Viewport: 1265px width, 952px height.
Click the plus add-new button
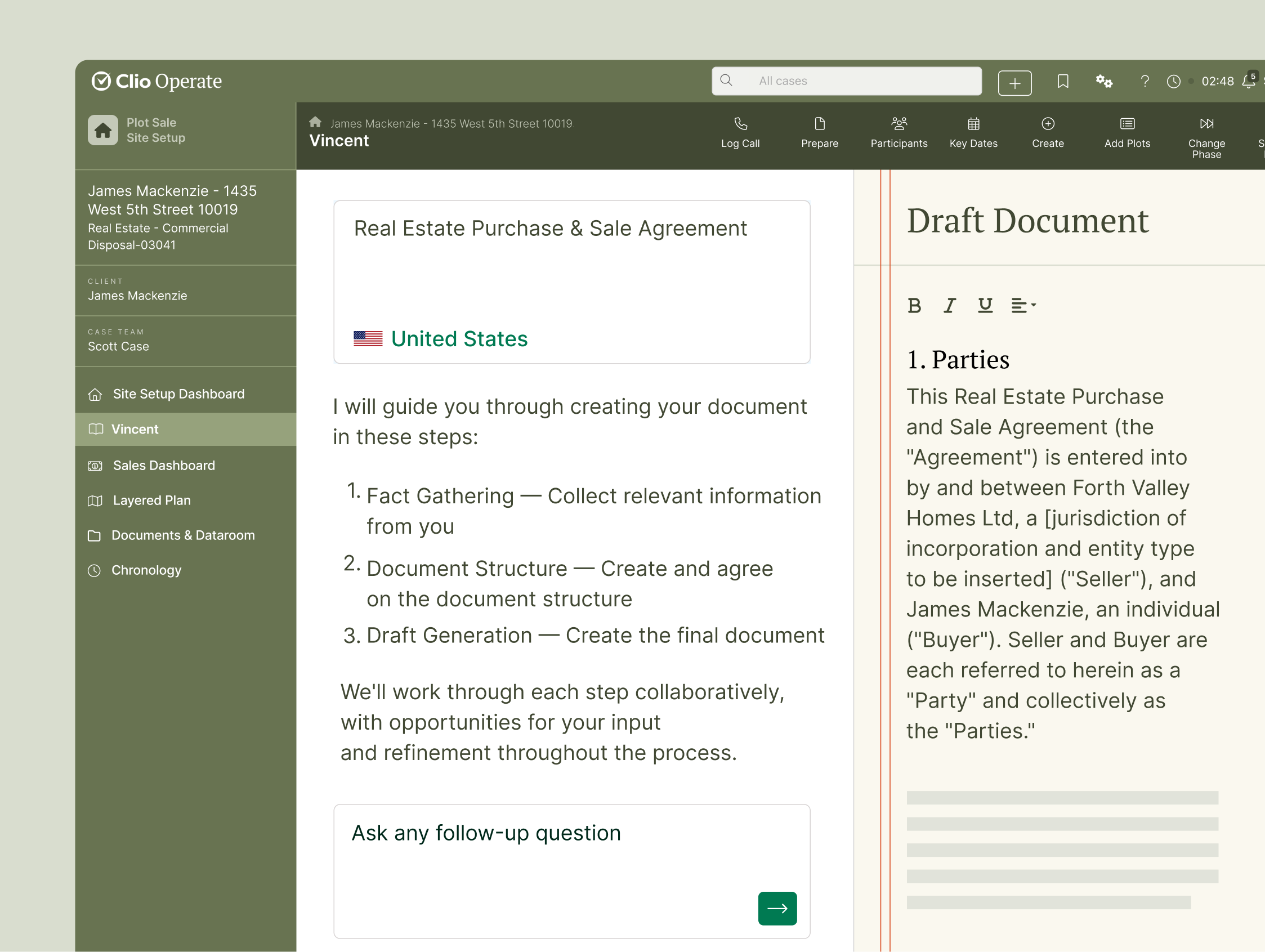(x=1014, y=83)
